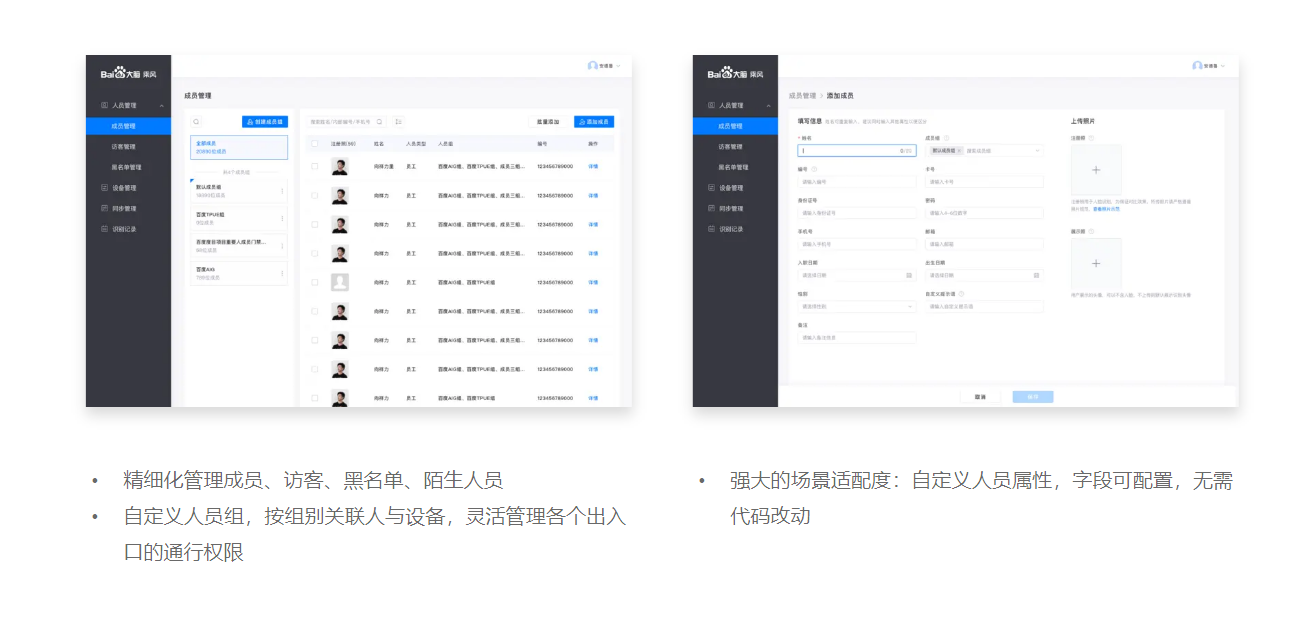The height and width of the screenshot is (620, 1310).
Task: Open the three-dot menu for 百度AIG group
Action: click(x=282, y=273)
